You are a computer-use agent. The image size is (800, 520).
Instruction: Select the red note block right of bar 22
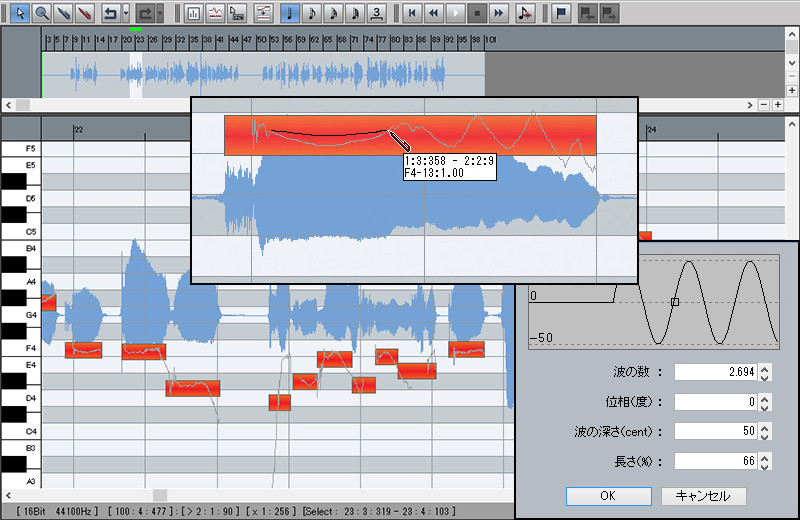click(84, 350)
